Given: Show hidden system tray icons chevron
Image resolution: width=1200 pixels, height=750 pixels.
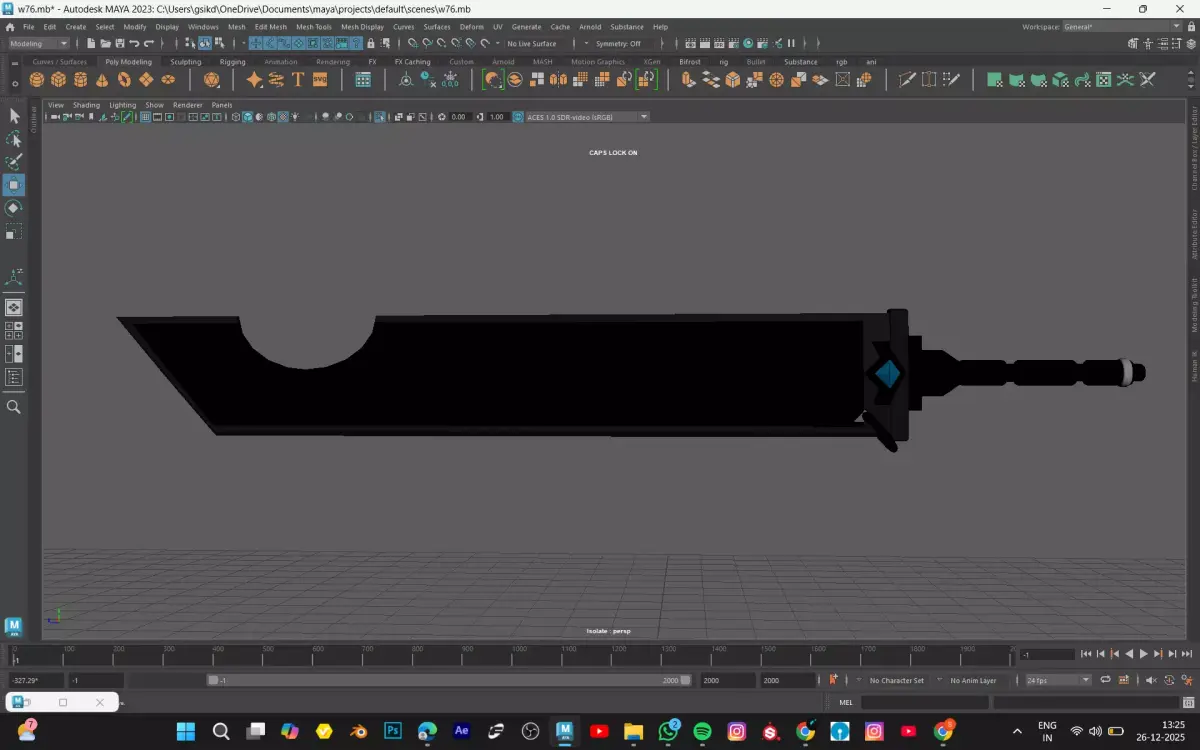Looking at the screenshot, I should pyautogui.click(x=1017, y=732).
